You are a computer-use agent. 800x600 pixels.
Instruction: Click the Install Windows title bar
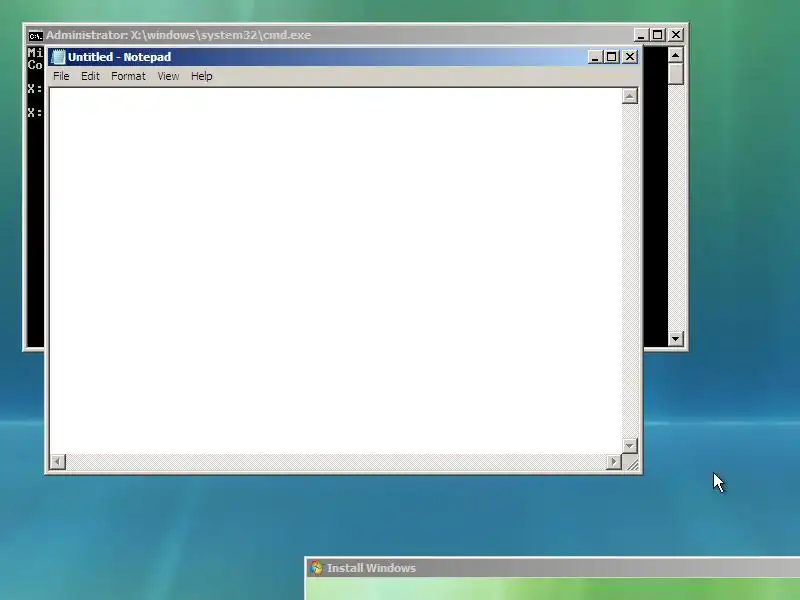(x=553, y=568)
